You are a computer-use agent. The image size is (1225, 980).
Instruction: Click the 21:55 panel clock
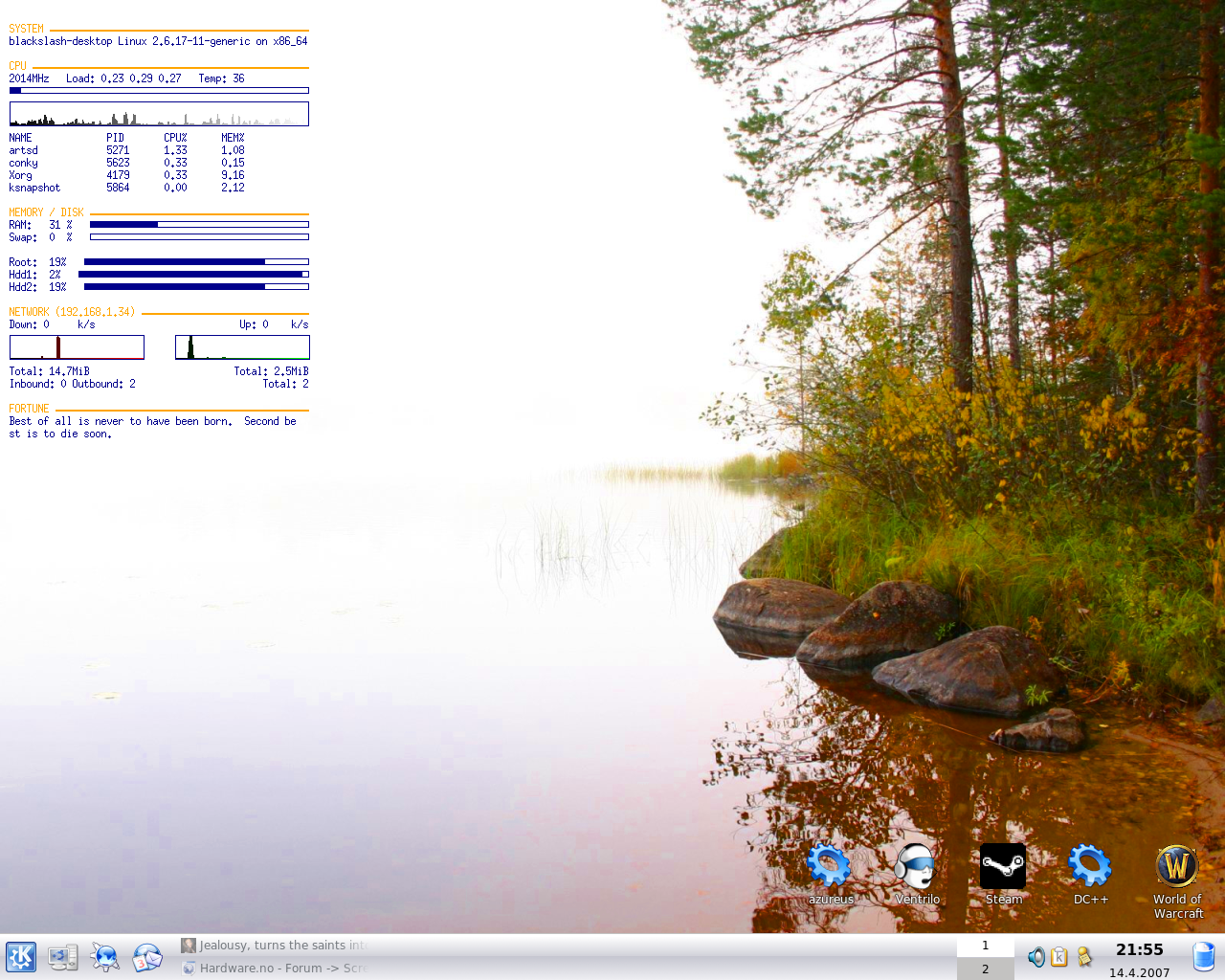tap(1139, 949)
